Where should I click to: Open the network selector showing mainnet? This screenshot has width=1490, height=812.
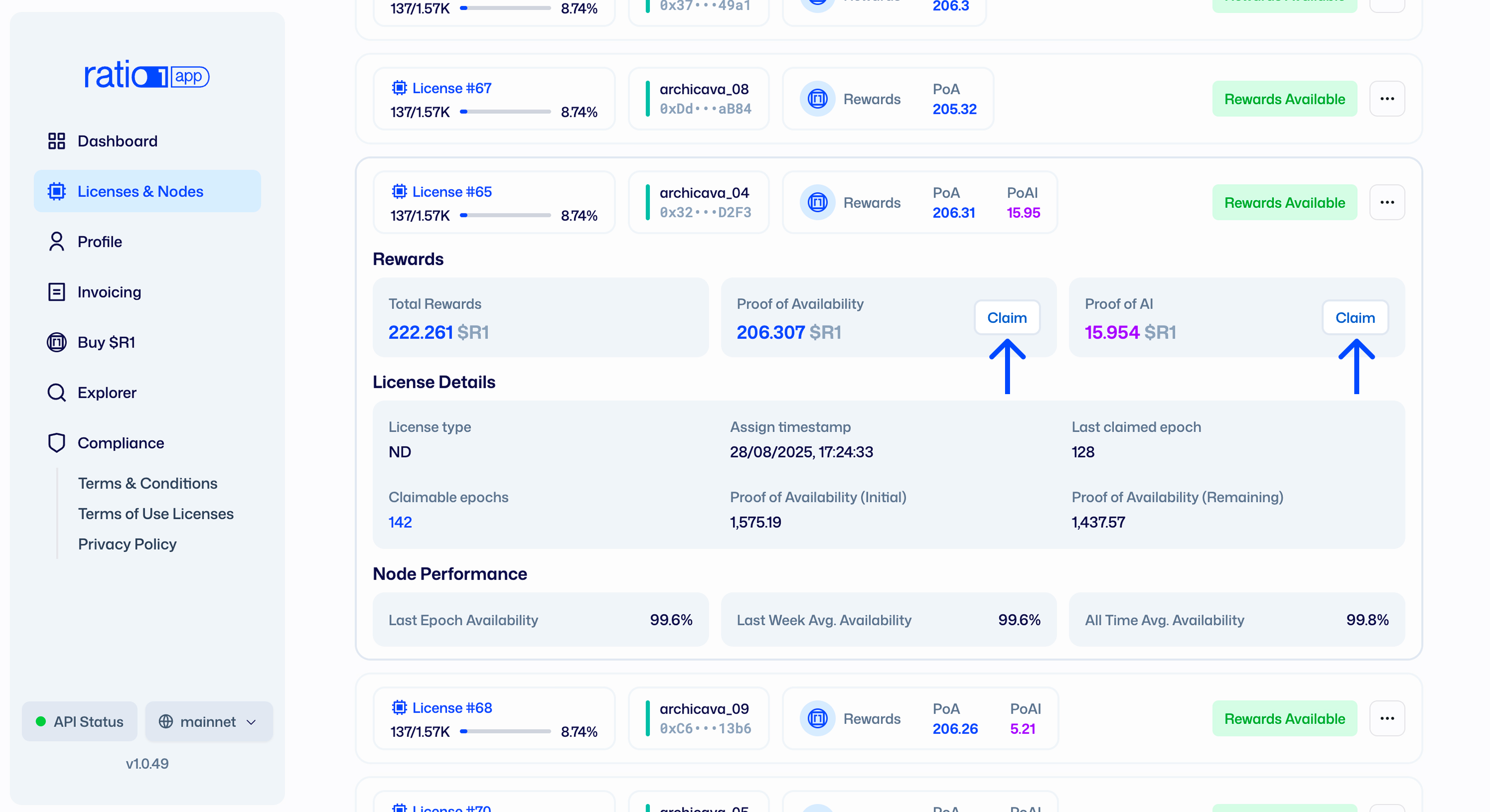coord(209,721)
